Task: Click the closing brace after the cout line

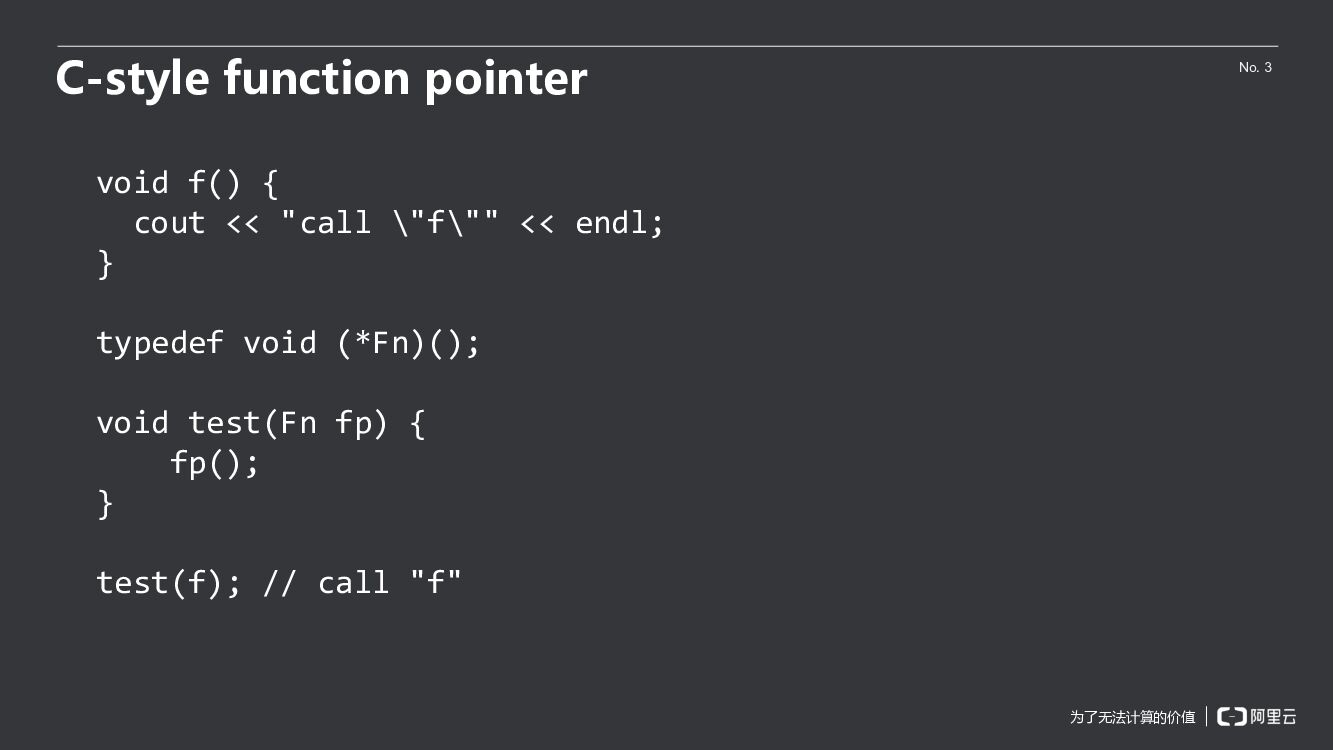Action: pos(104,264)
